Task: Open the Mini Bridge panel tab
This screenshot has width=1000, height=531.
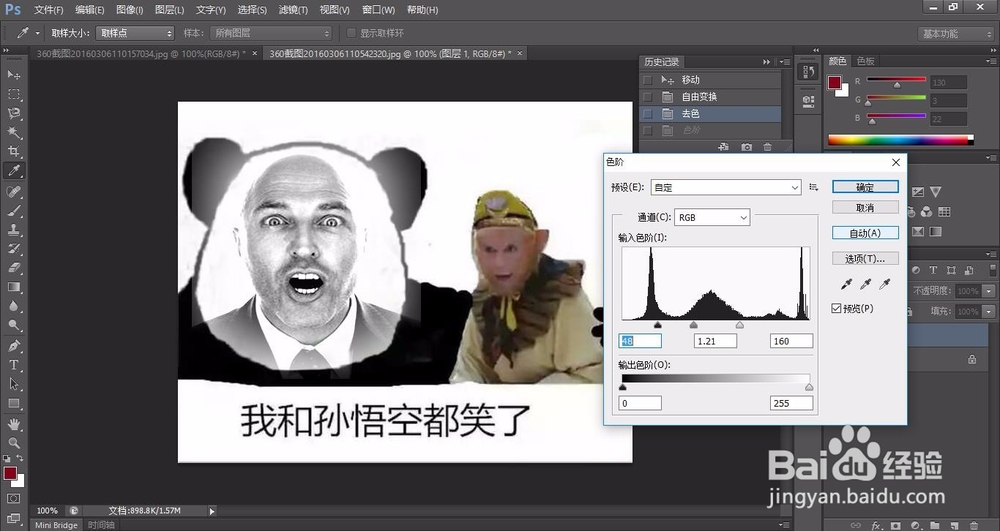Action: coord(56,525)
